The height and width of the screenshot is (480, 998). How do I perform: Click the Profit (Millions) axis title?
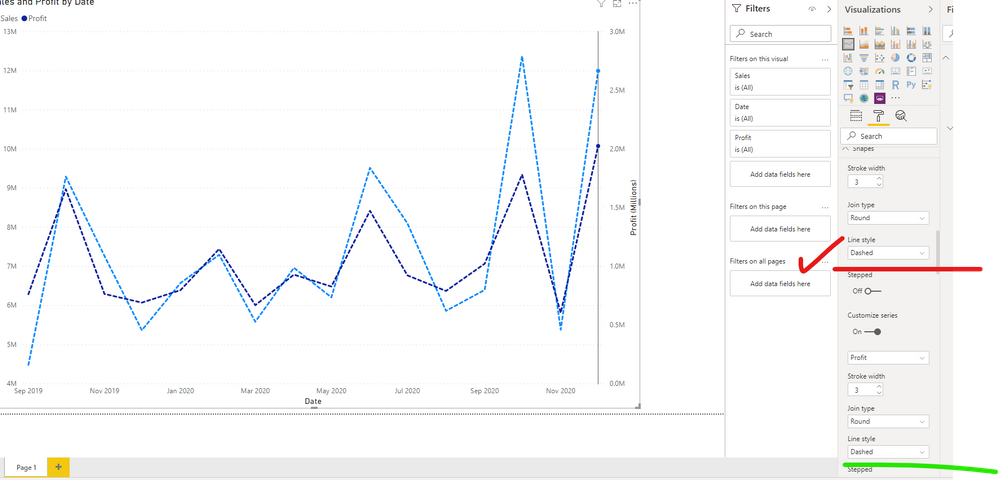coord(634,208)
